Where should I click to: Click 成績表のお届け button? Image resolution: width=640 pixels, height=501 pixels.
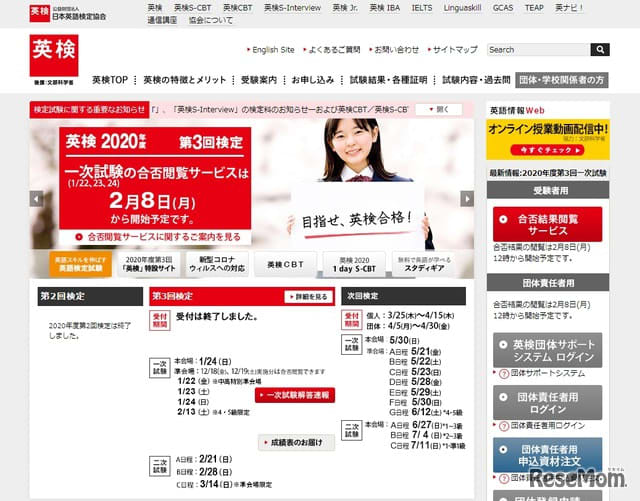coord(296,442)
